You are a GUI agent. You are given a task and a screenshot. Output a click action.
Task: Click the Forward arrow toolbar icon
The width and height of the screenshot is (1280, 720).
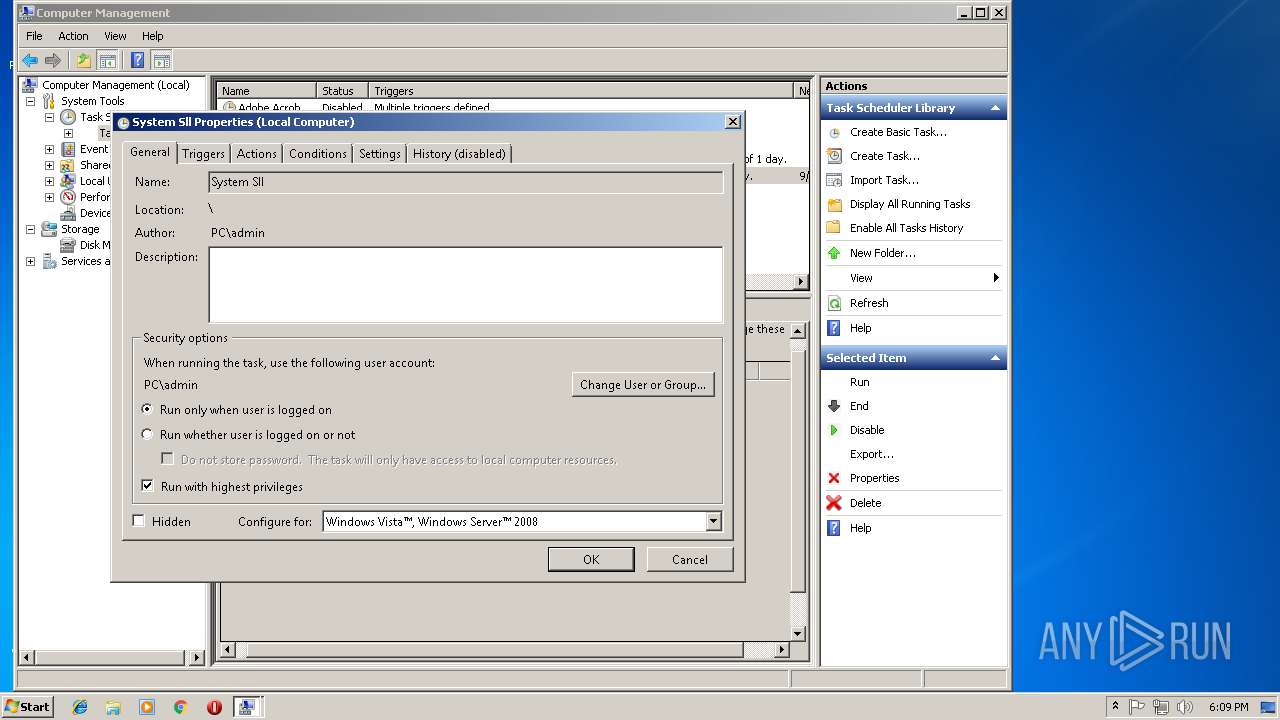point(53,61)
